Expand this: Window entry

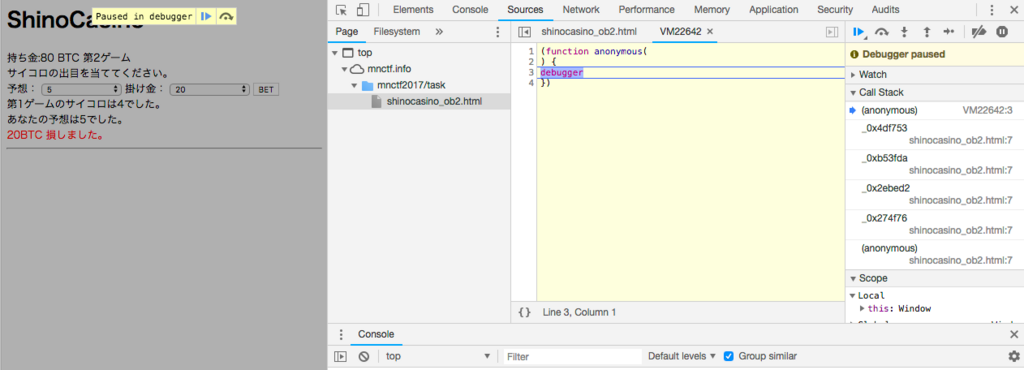[x=863, y=309]
